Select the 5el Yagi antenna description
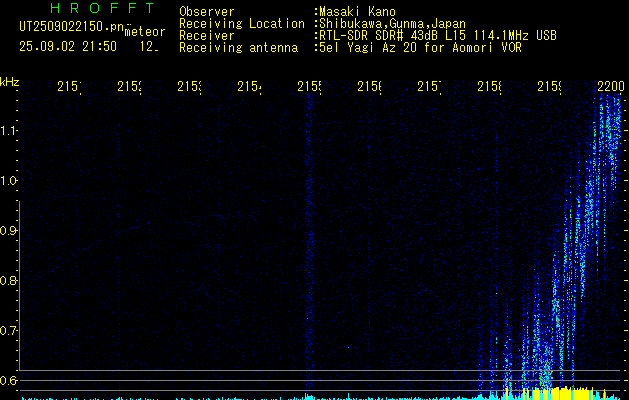This screenshot has height=400, width=629. coord(420,48)
